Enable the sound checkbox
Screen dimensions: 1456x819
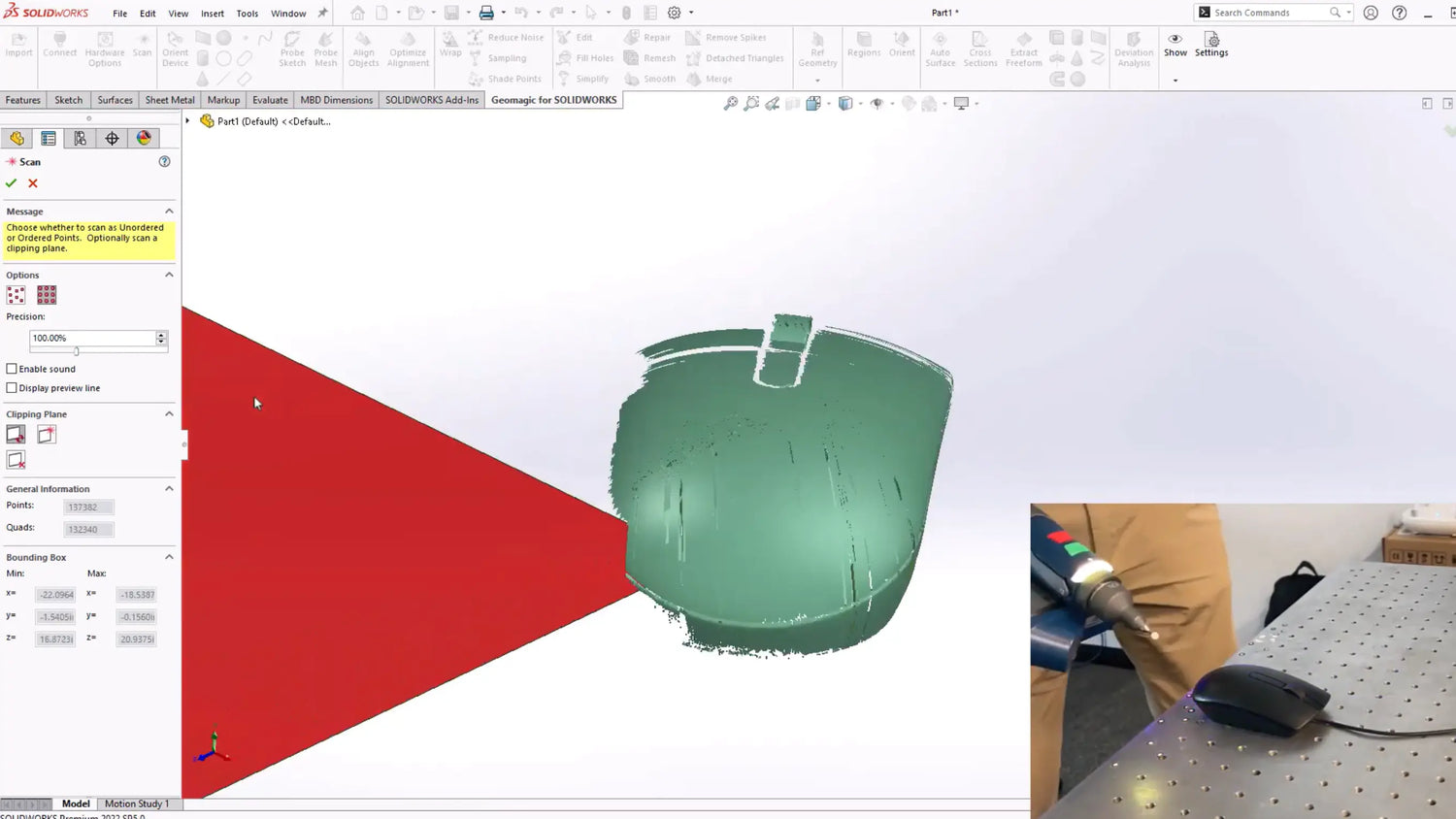[x=12, y=369]
